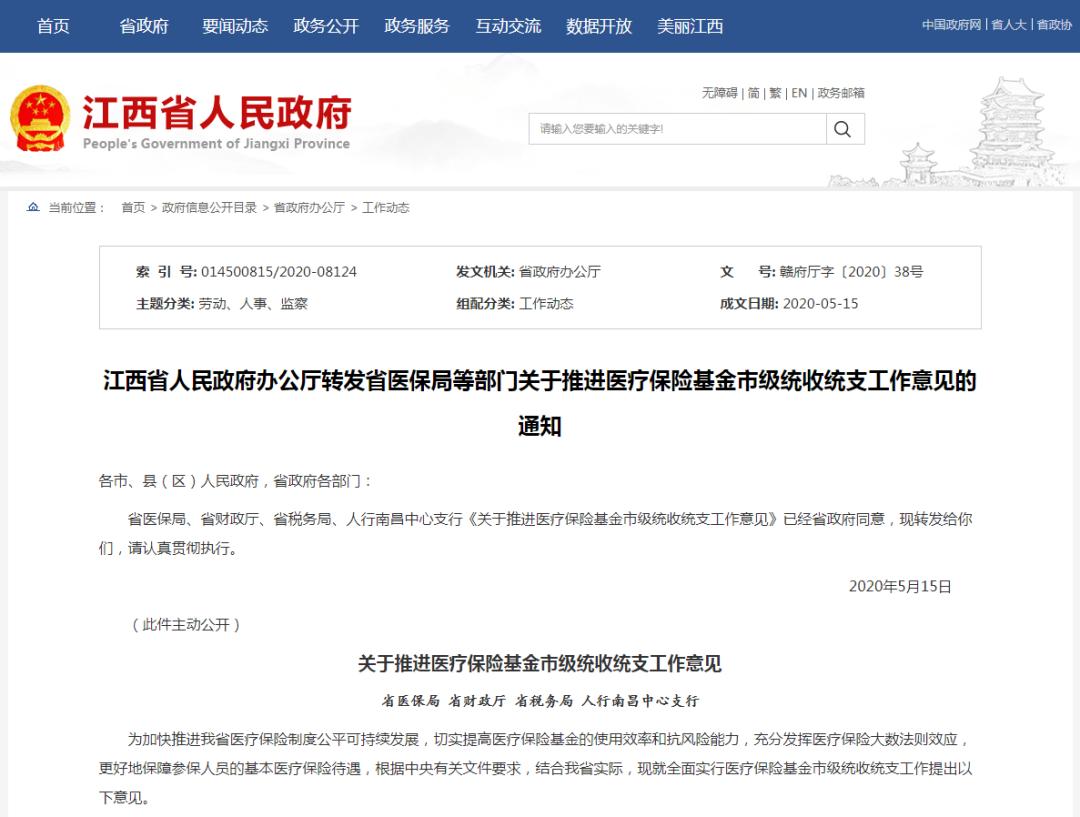Switch to simplified Chinese 简
The height and width of the screenshot is (817, 1080).
pyautogui.click(x=754, y=93)
